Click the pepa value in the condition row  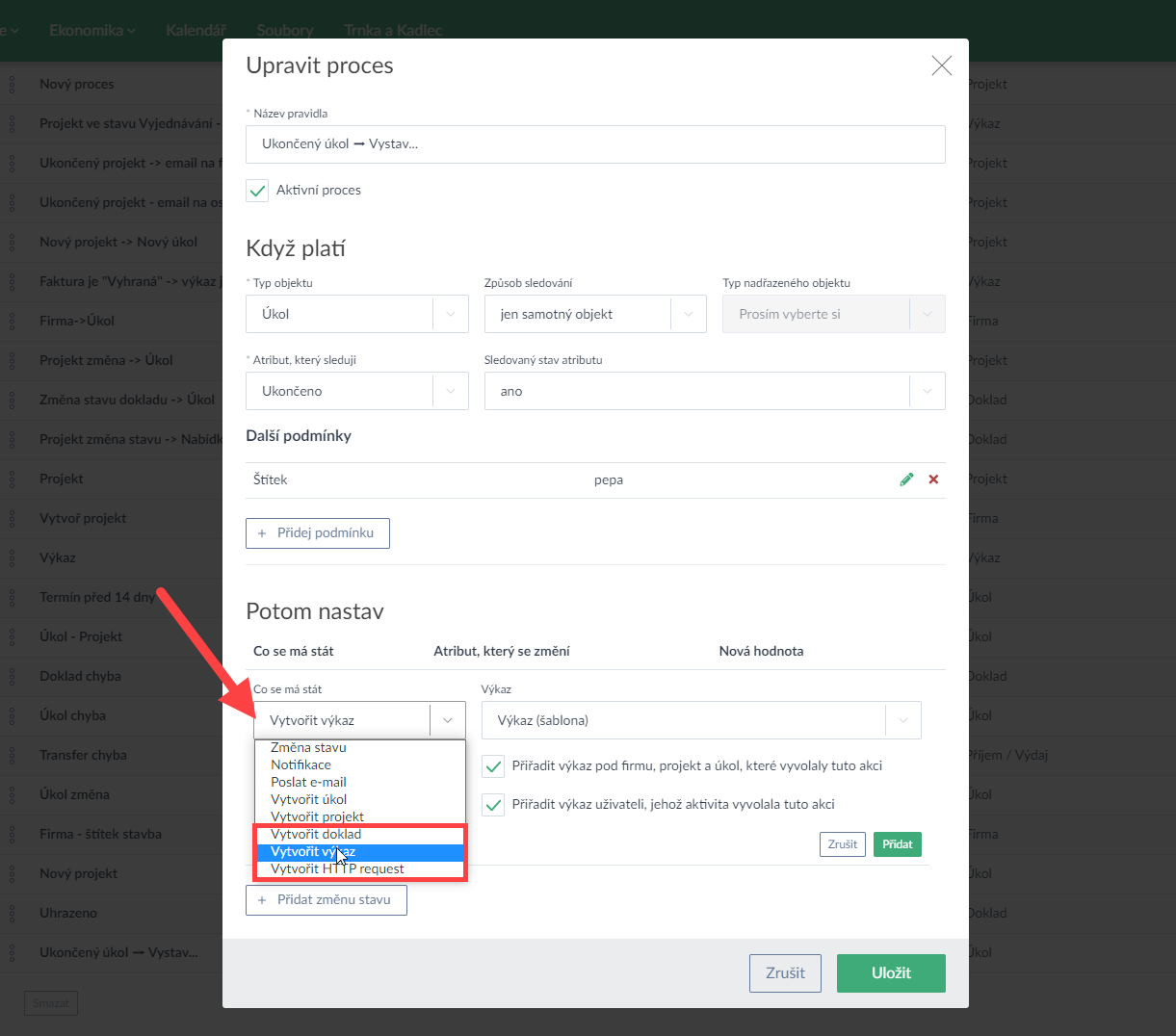pyautogui.click(x=609, y=479)
